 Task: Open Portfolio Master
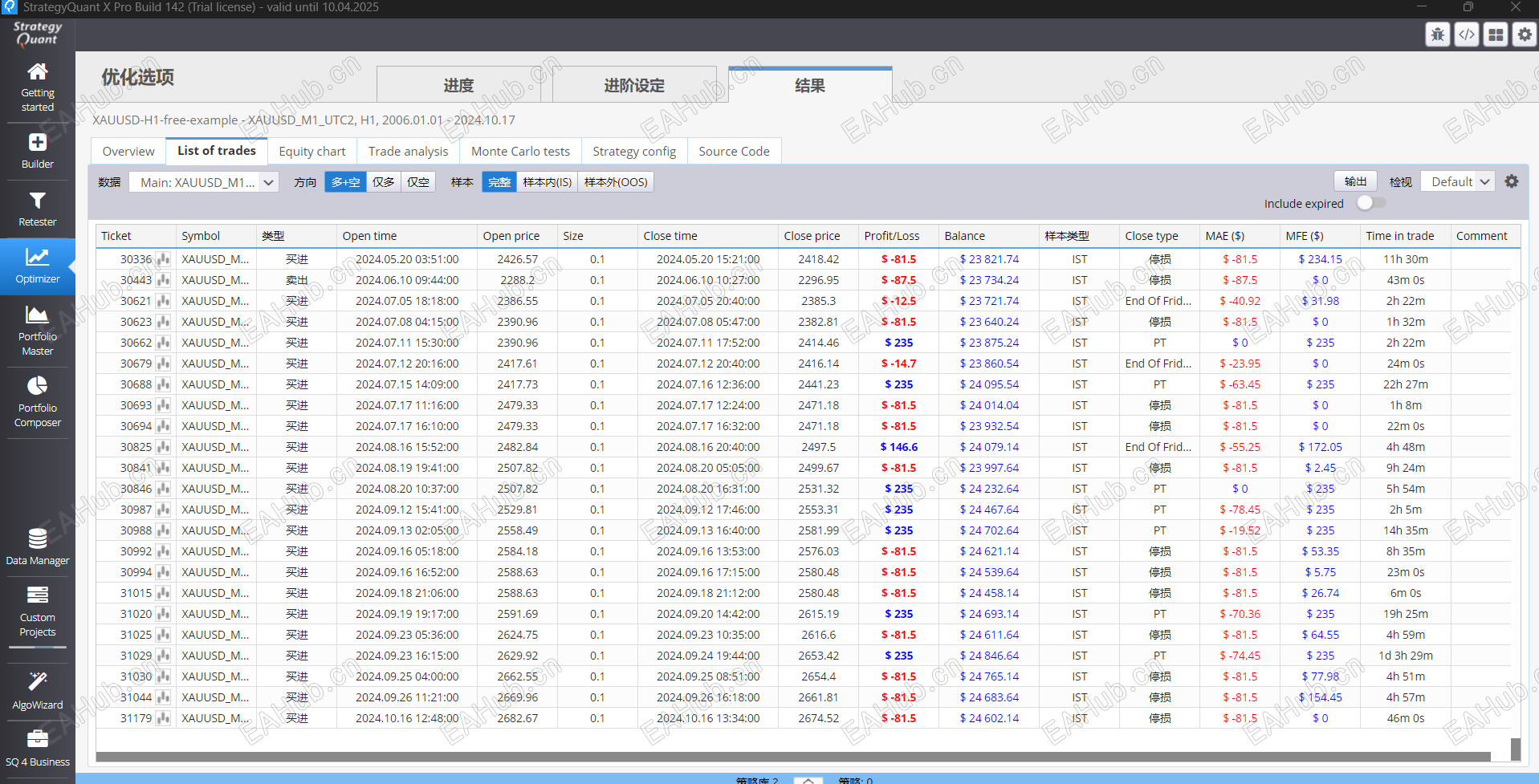point(38,331)
